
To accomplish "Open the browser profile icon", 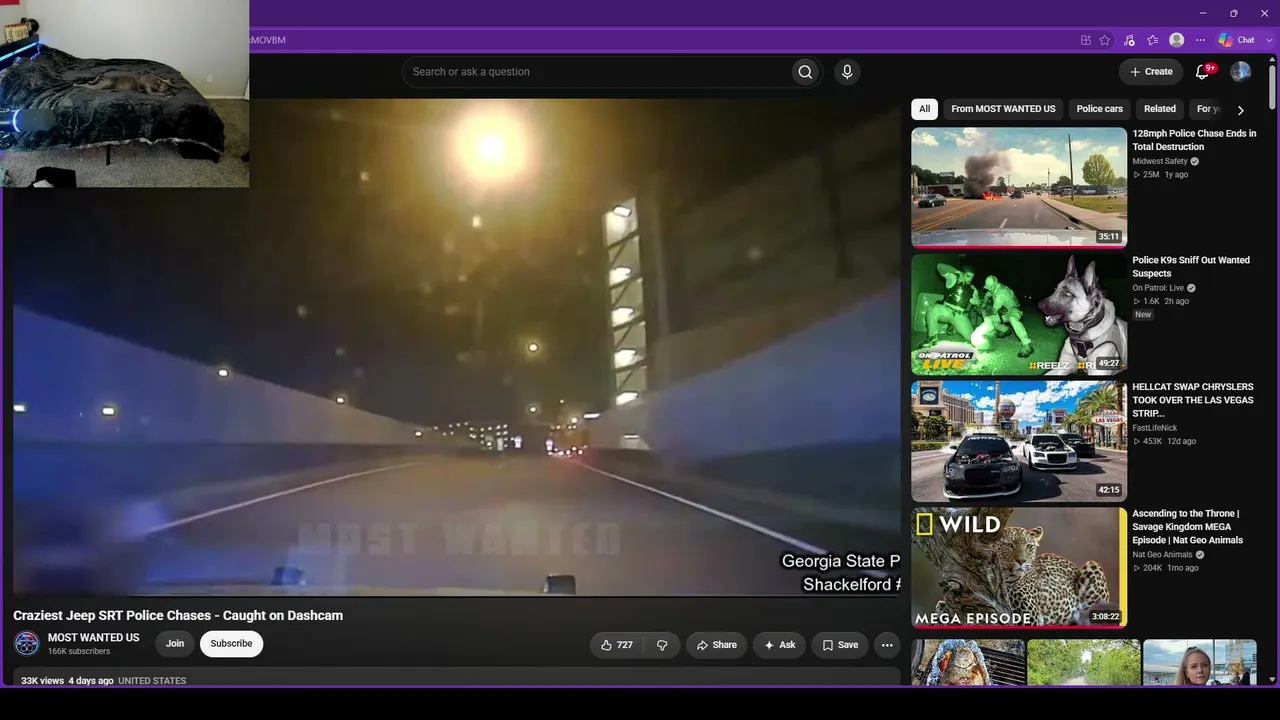I will pyautogui.click(x=1177, y=40).
